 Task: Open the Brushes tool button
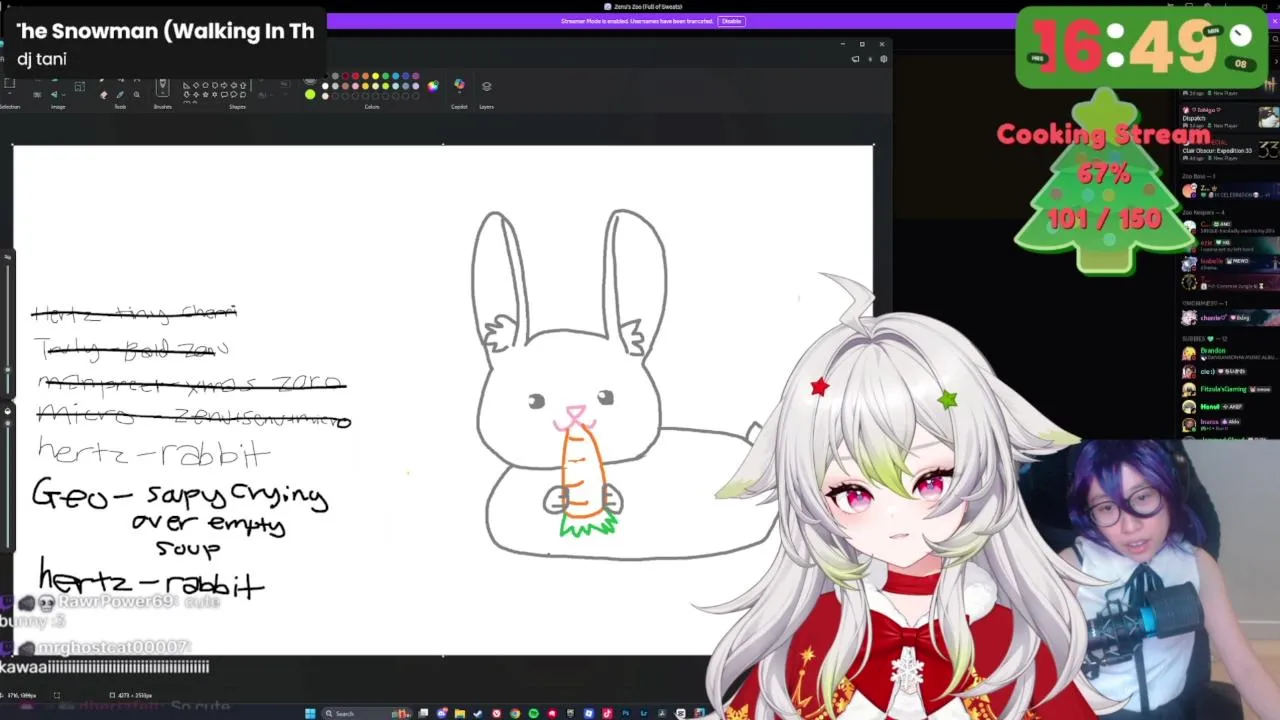162,88
